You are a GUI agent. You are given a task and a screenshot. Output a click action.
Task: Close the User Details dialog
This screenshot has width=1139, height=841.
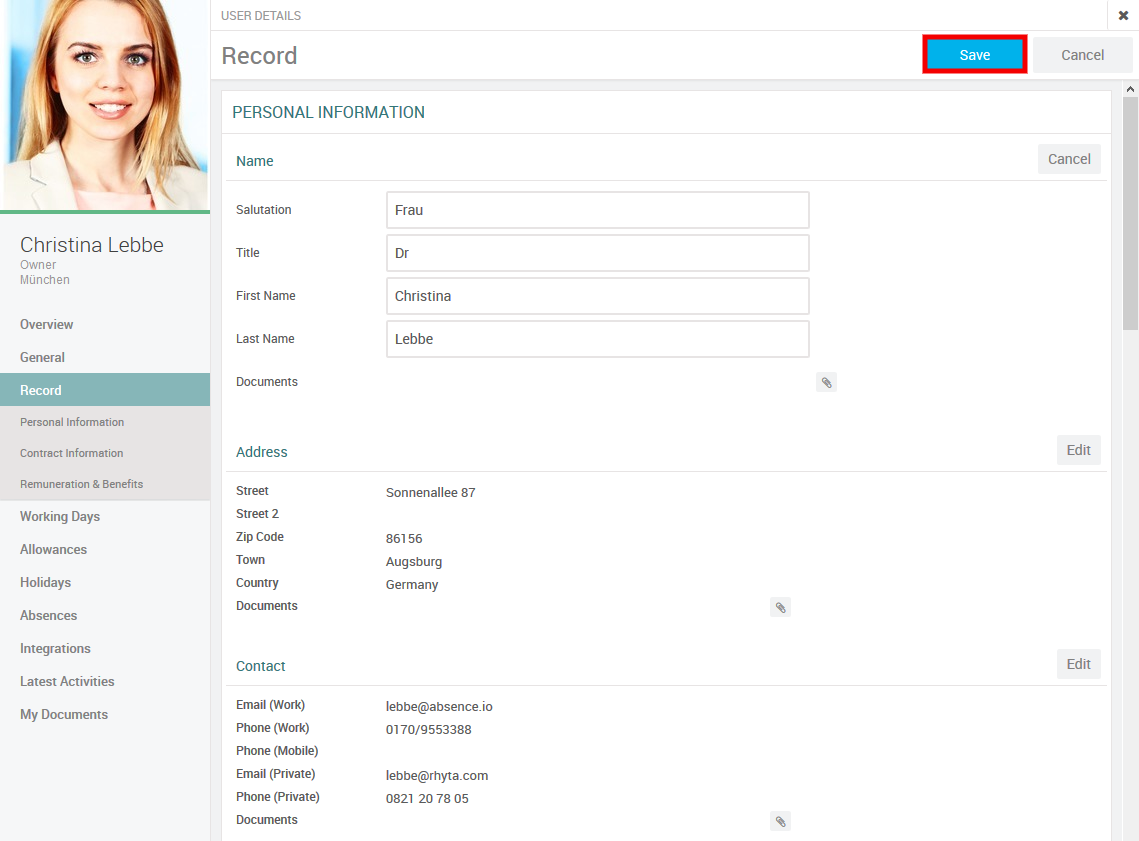1123,15
